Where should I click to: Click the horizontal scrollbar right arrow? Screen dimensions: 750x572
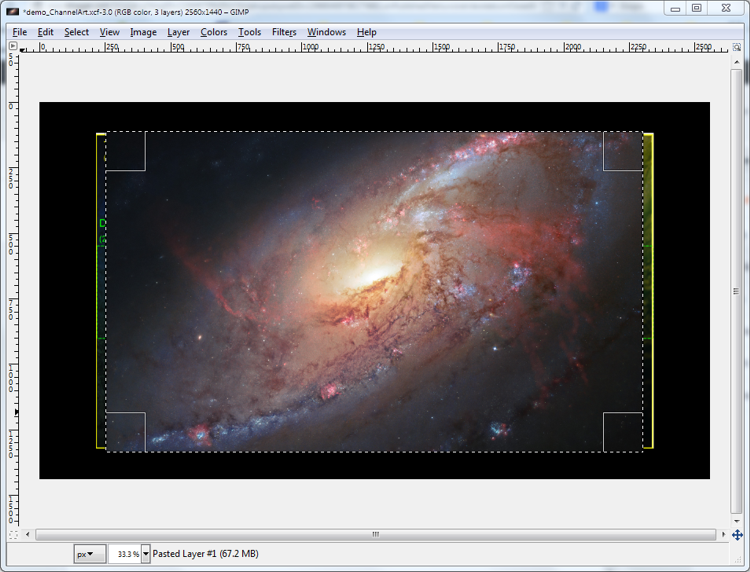click(723, 534)
